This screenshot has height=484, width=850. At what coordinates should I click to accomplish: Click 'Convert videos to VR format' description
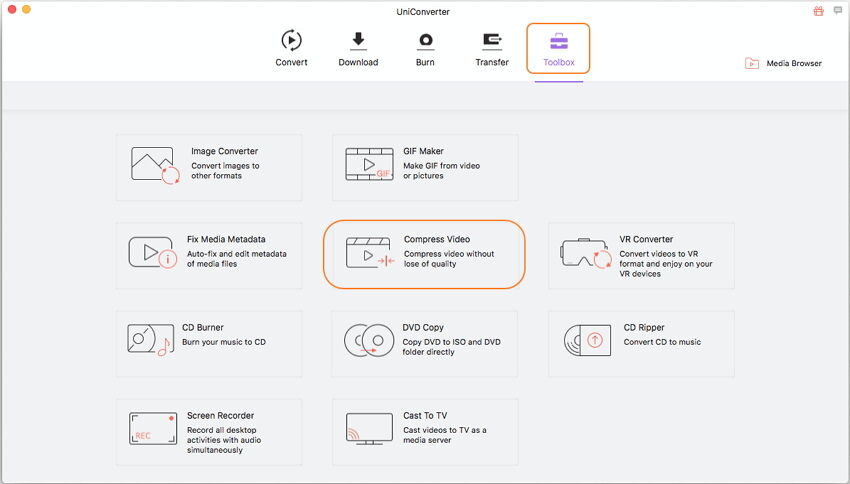click(x=666, y=263)
